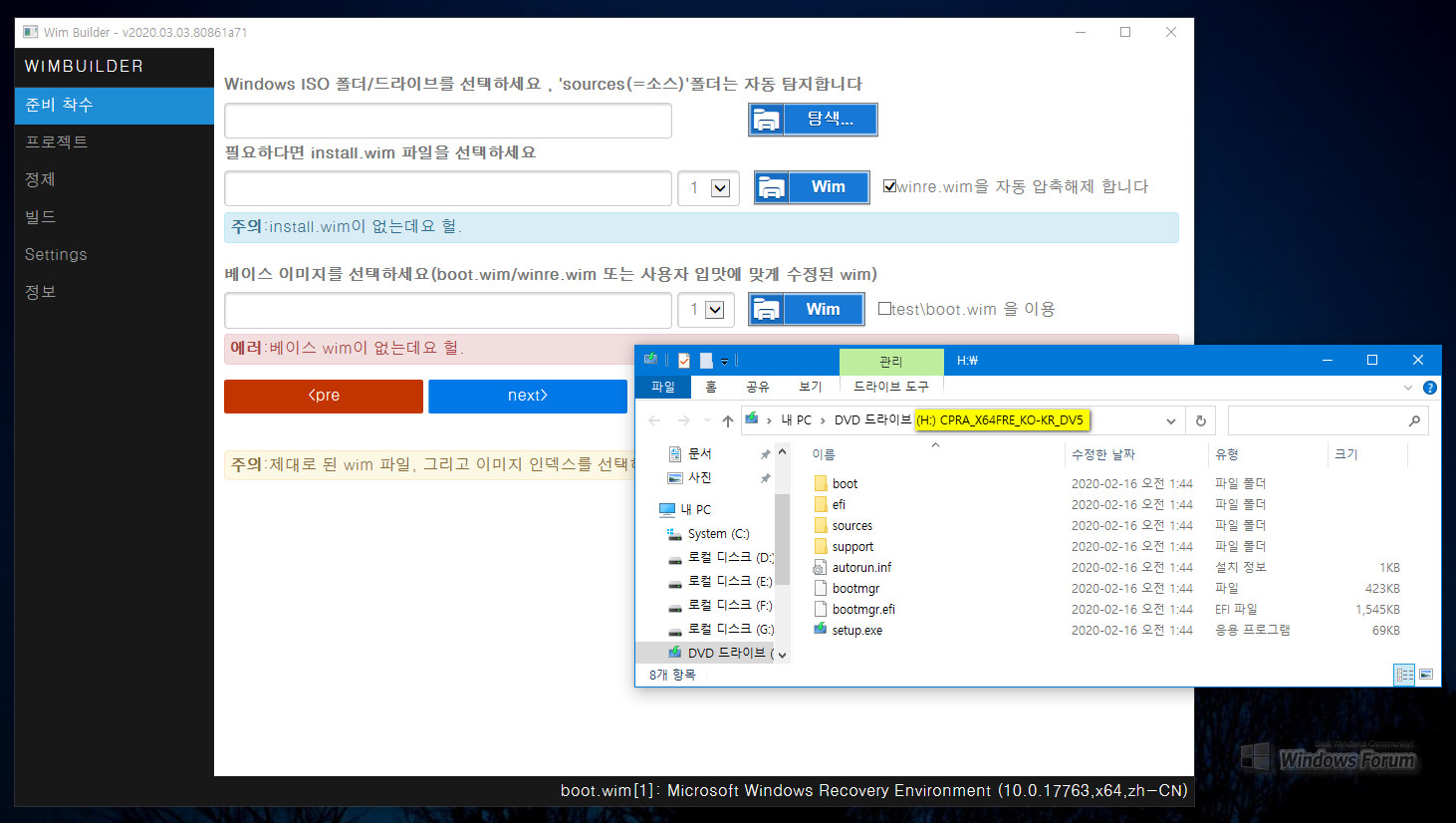Click the Wim Builder title bar app icon
1456x823 pixels.
tap(31, 32)
